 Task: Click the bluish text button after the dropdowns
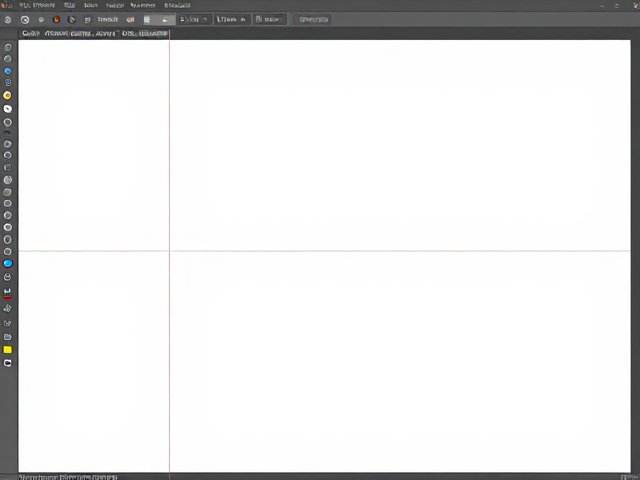click(313, 19)
